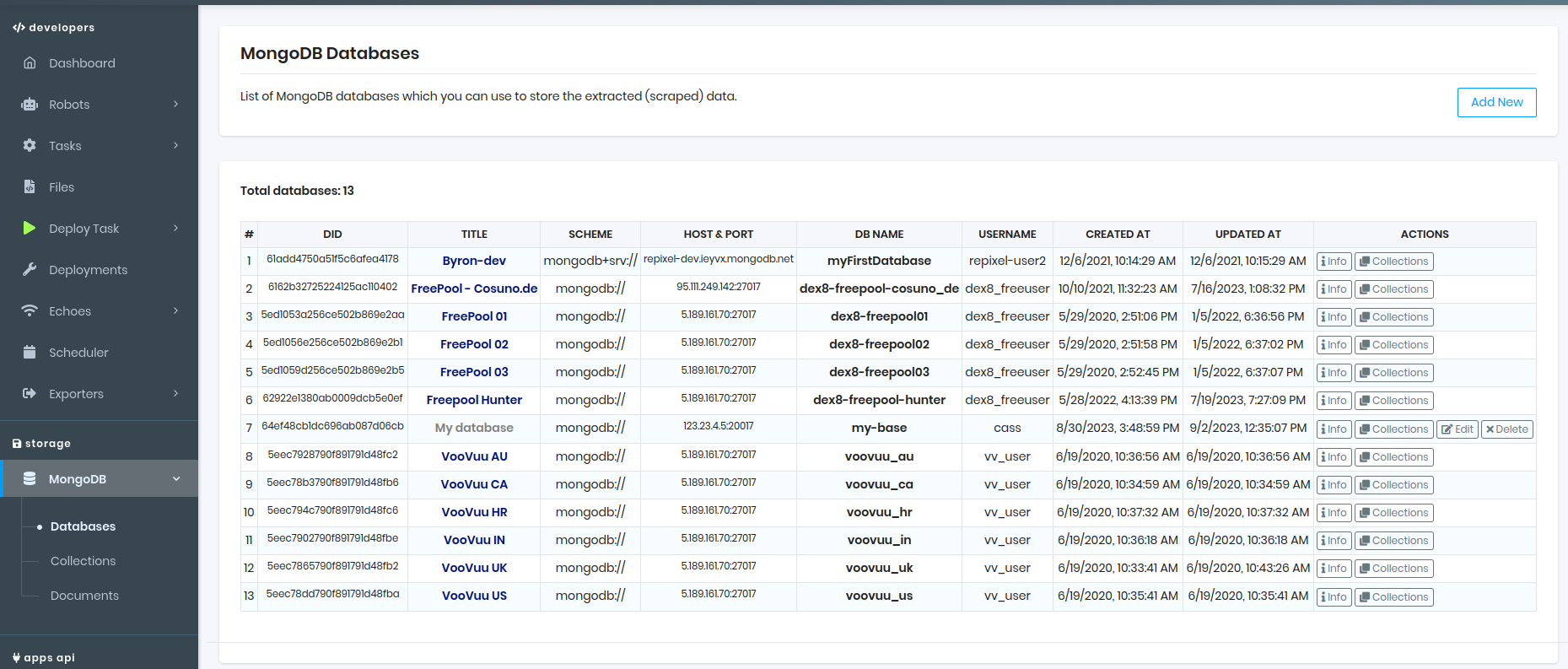Click Collections button for My database row
1568x669 pixels.
point(1393,429)
